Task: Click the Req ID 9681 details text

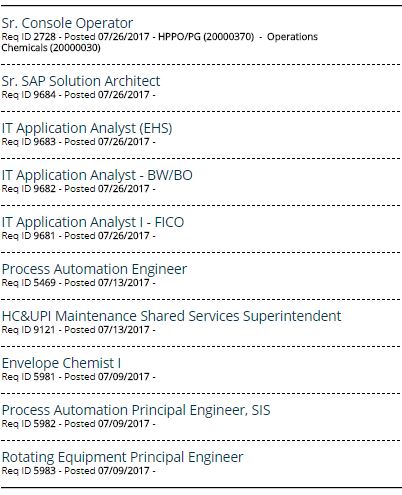Action: click(x=79, y=236)
